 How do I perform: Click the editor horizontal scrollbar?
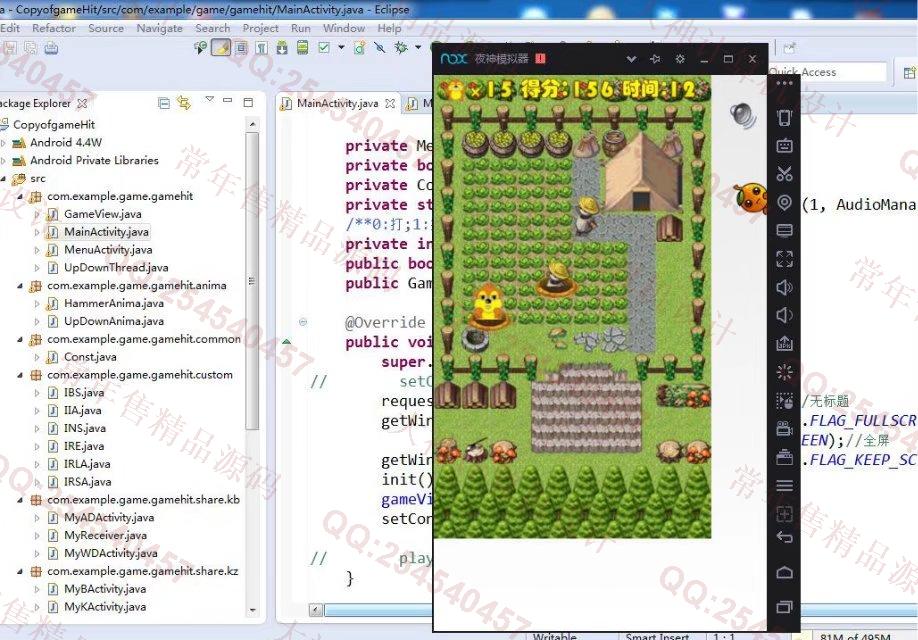click(378, 610)
